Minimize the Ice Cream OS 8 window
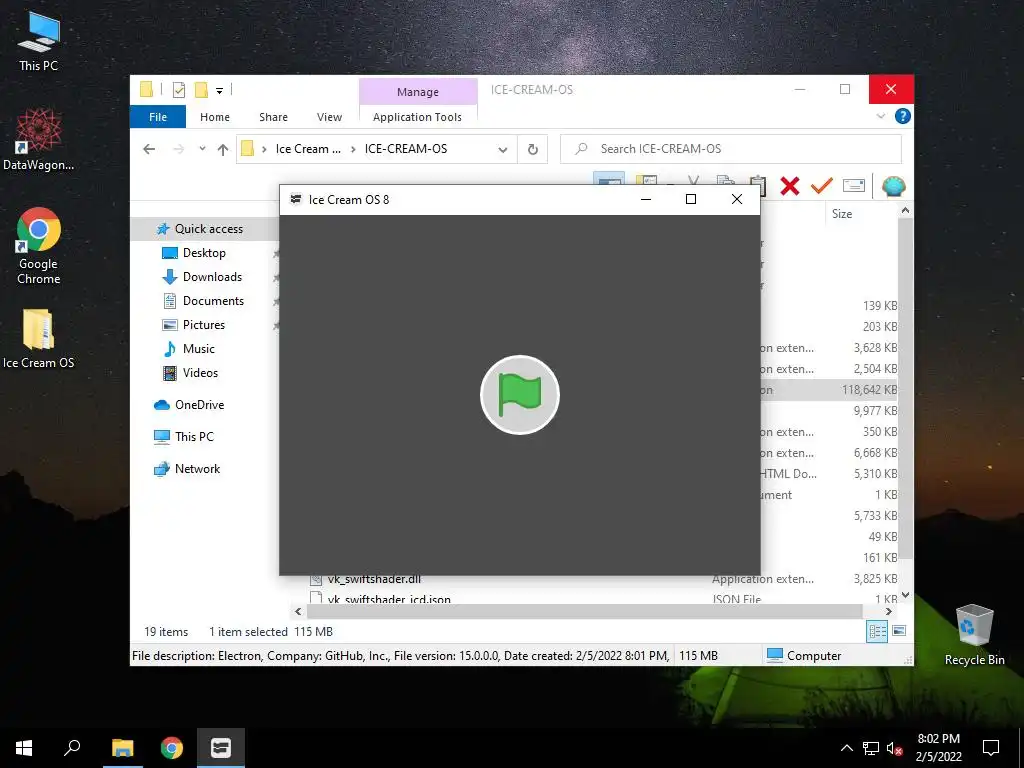 [x=646, y=199]
